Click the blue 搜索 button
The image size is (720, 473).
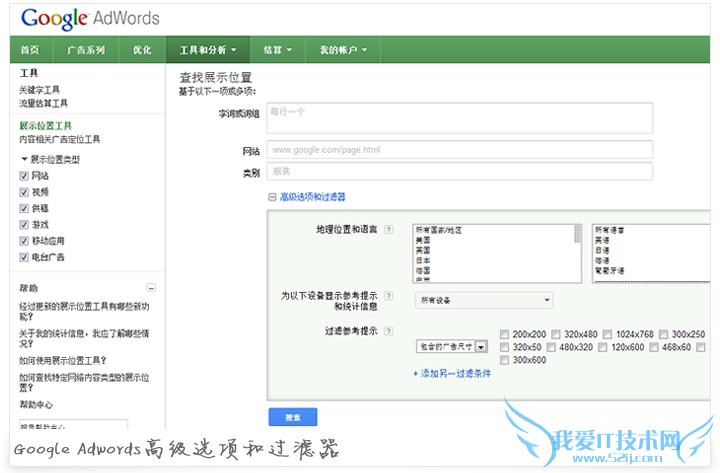pos(293,417)
